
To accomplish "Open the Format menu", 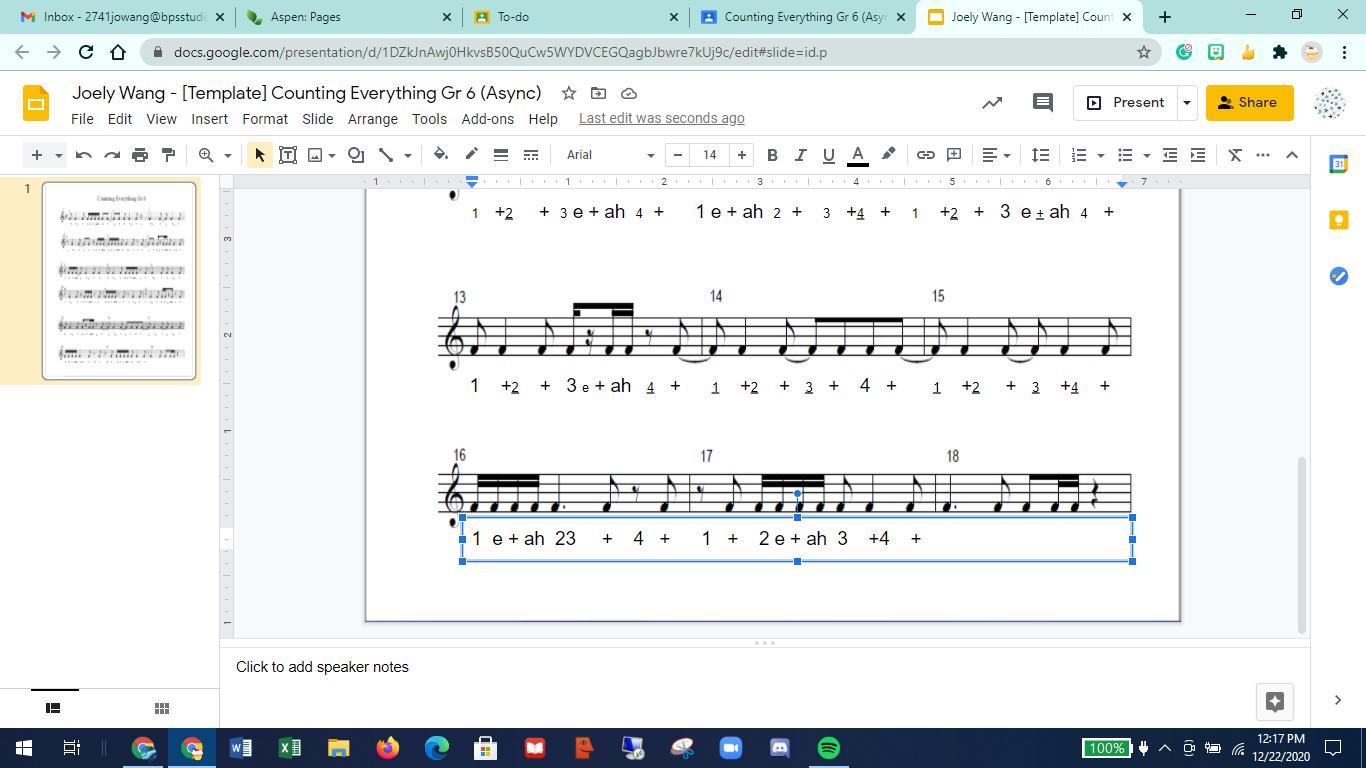I will pos(265,118).
